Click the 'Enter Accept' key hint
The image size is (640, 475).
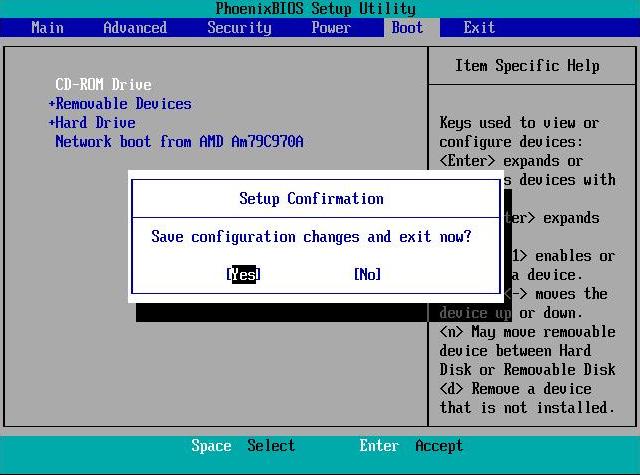[x=411, y=446]
